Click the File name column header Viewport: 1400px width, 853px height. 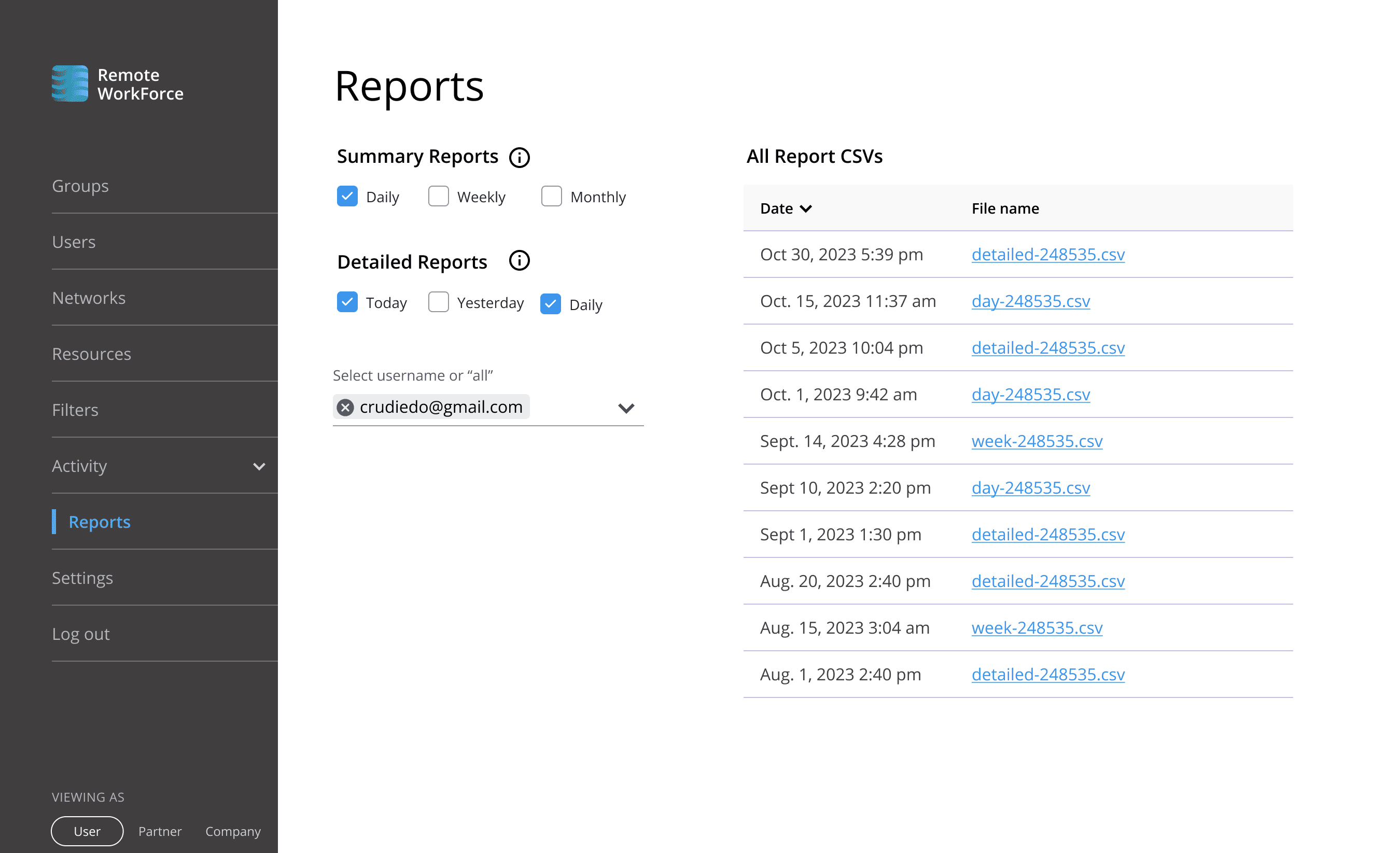point(1004,208)
